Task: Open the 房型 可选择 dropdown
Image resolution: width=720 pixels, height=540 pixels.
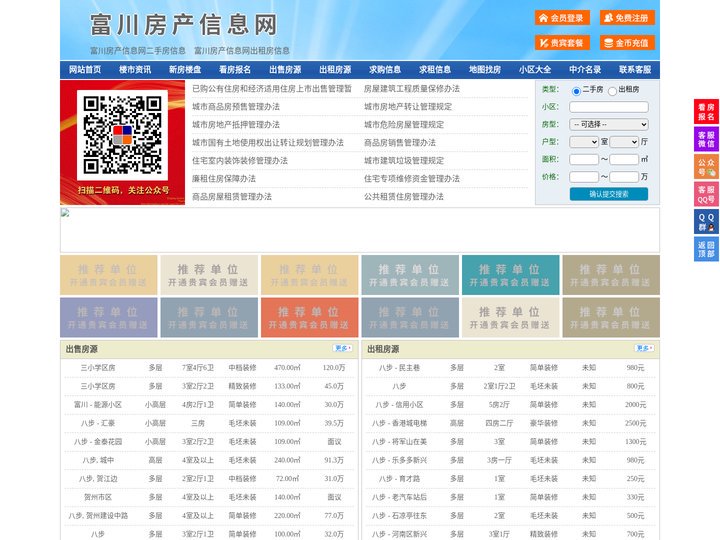Action: (x=609, y=124)
